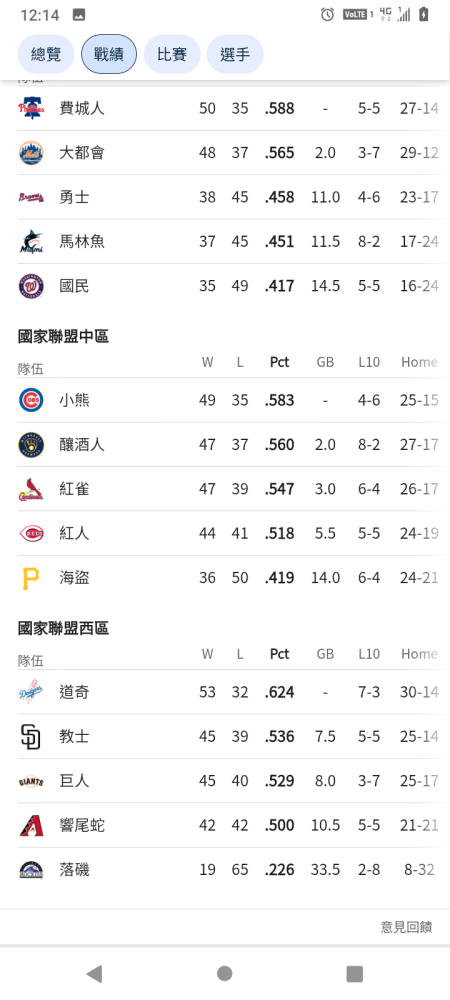
Task: Tap the Brewers team logo
Action: tap(31, 445)
